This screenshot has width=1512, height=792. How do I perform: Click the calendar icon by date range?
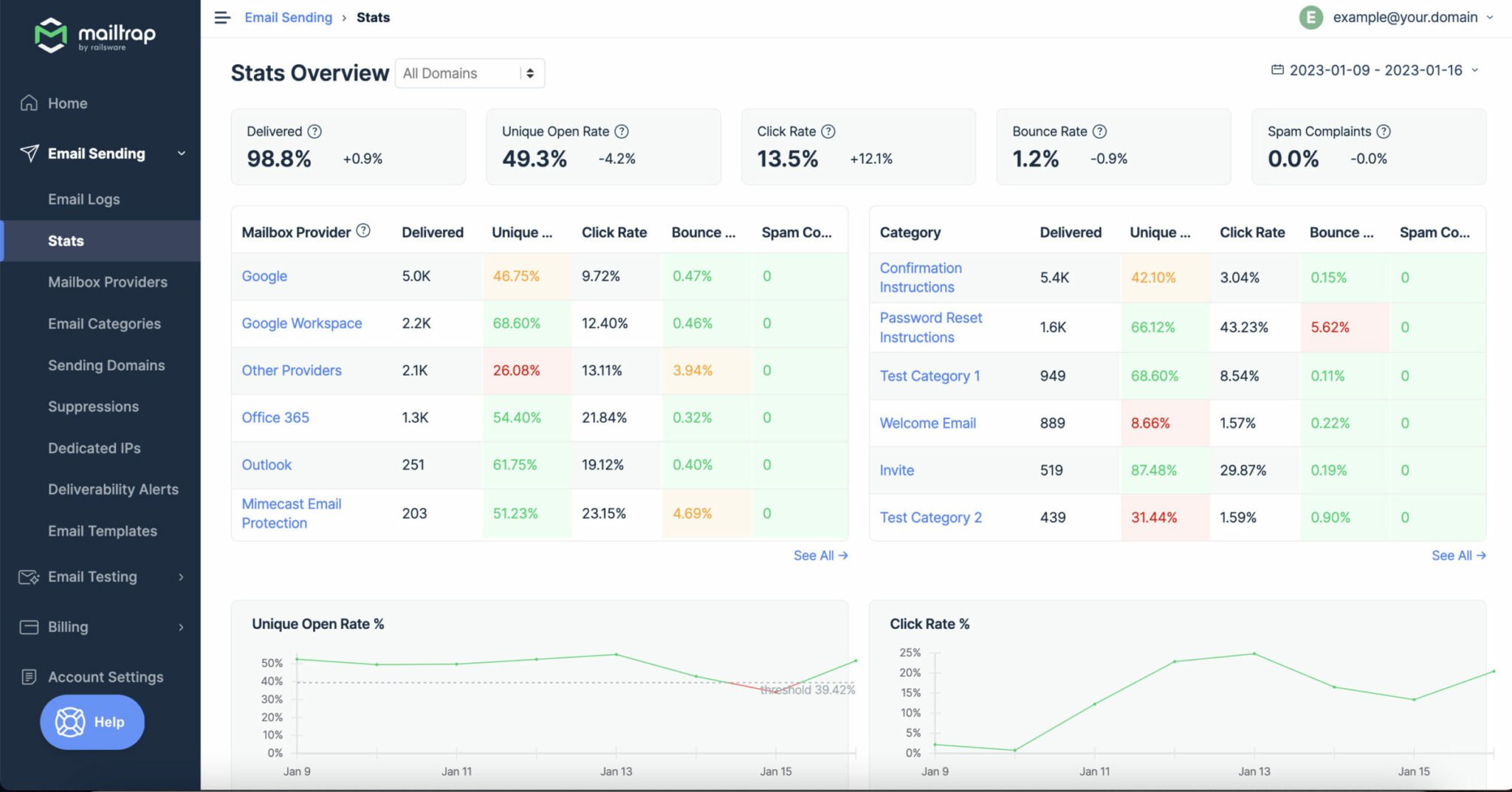1277,69
